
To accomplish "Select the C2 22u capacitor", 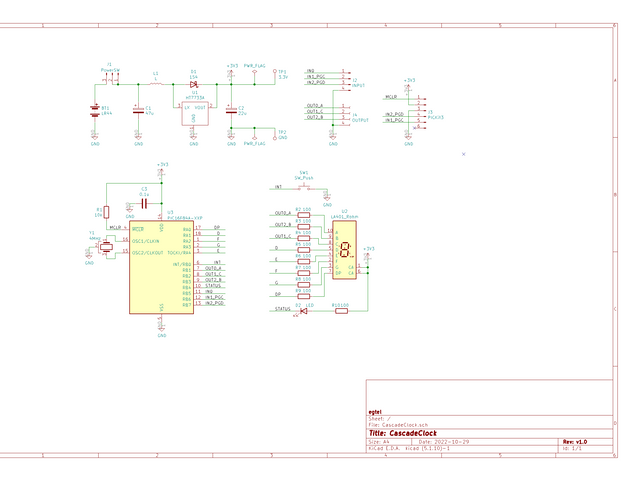I will pyautogui.click(x=232, y=110).
